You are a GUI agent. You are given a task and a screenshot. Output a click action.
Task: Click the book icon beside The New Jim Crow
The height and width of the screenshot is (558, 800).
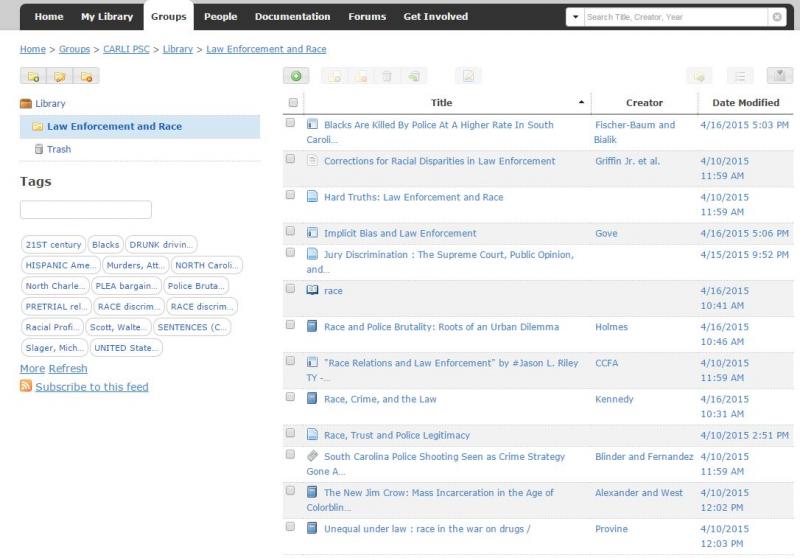(x=312, y=492)
